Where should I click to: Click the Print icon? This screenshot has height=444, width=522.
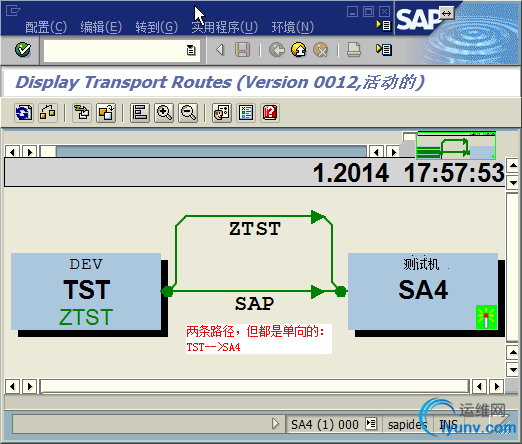(354, 50)
